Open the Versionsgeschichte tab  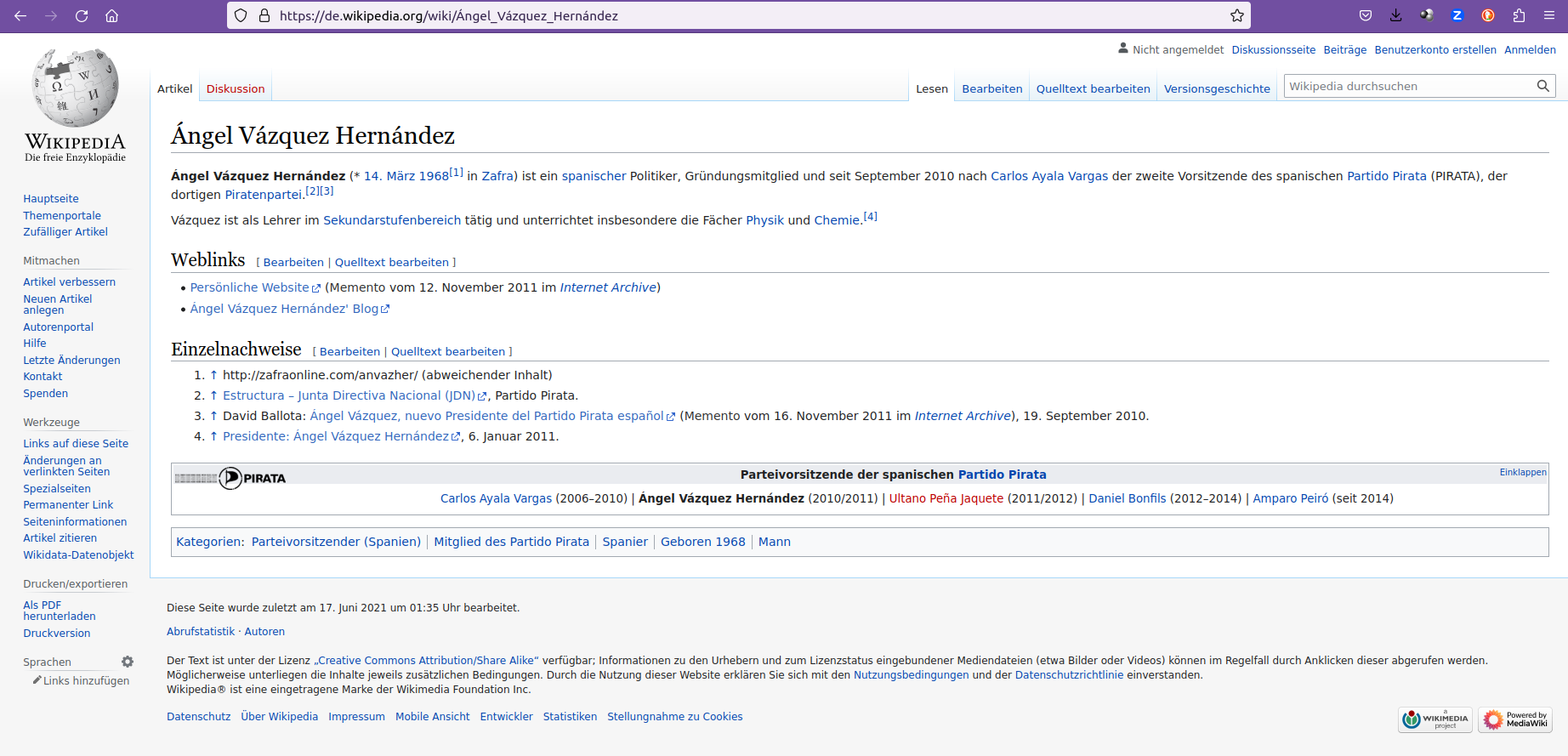pos(1217,88)
